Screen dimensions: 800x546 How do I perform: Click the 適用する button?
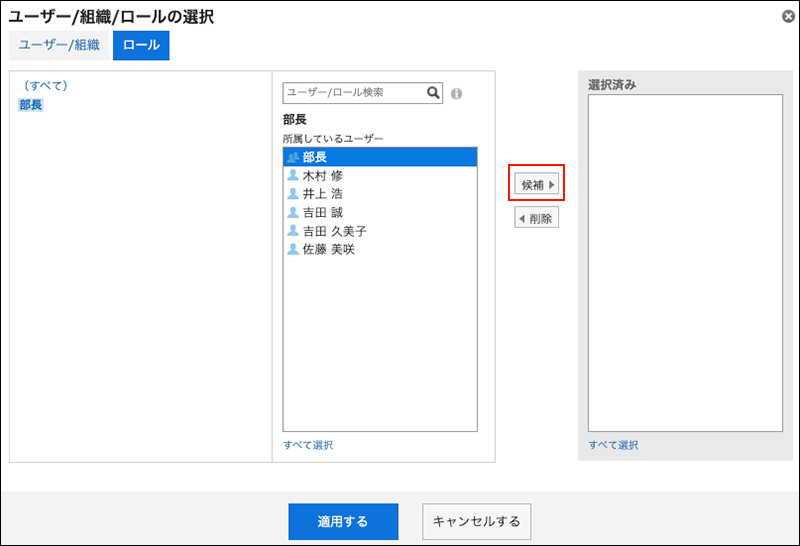pyautogui.click(x=343, y=522)
